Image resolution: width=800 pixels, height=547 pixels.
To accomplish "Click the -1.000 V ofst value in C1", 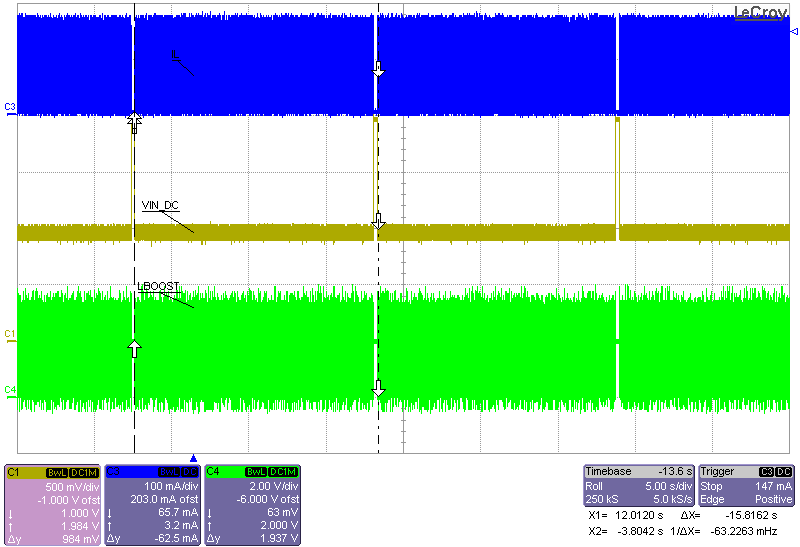I will click(x=68, y=500).
